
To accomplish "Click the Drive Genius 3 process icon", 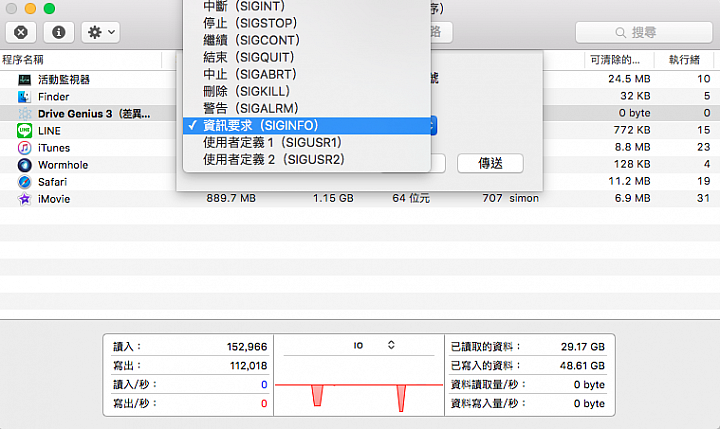I will 24,114.
